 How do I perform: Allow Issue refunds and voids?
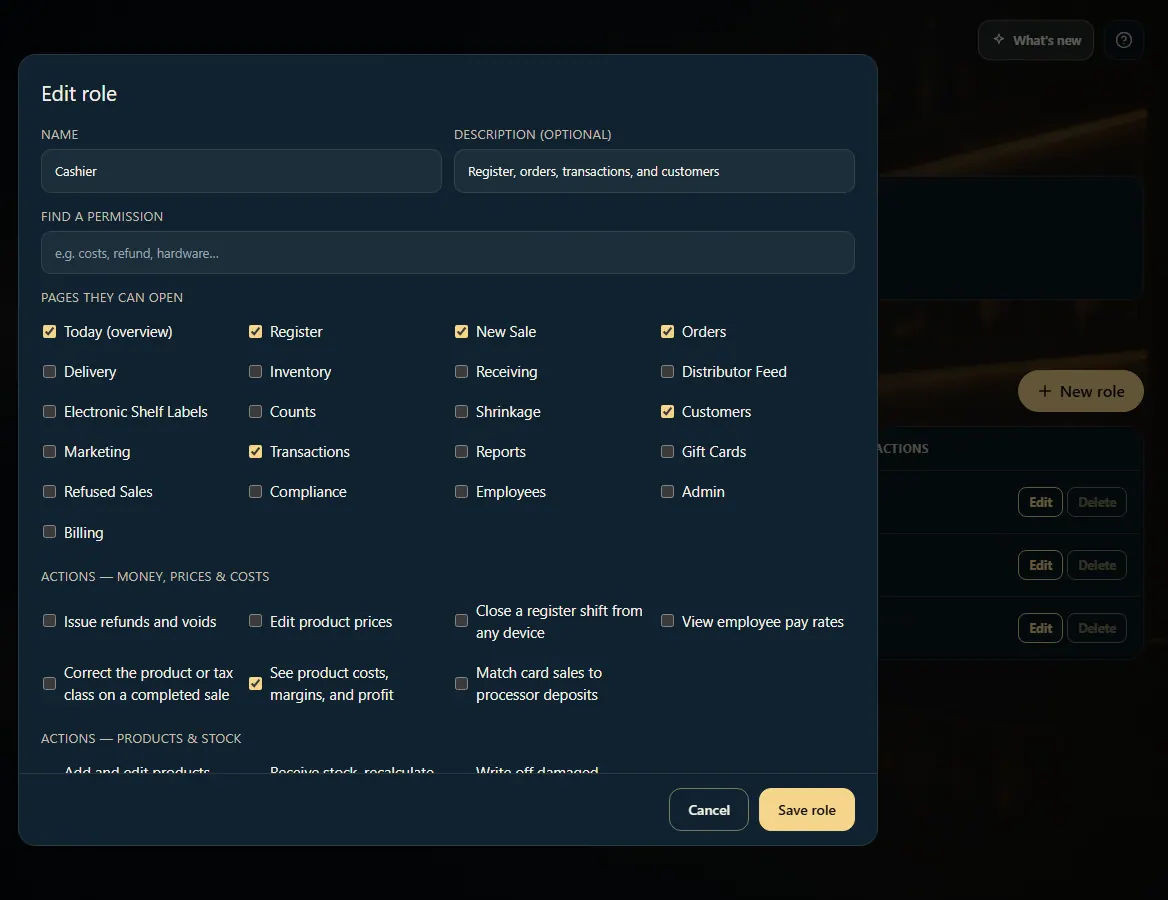[x=49, y=621]
